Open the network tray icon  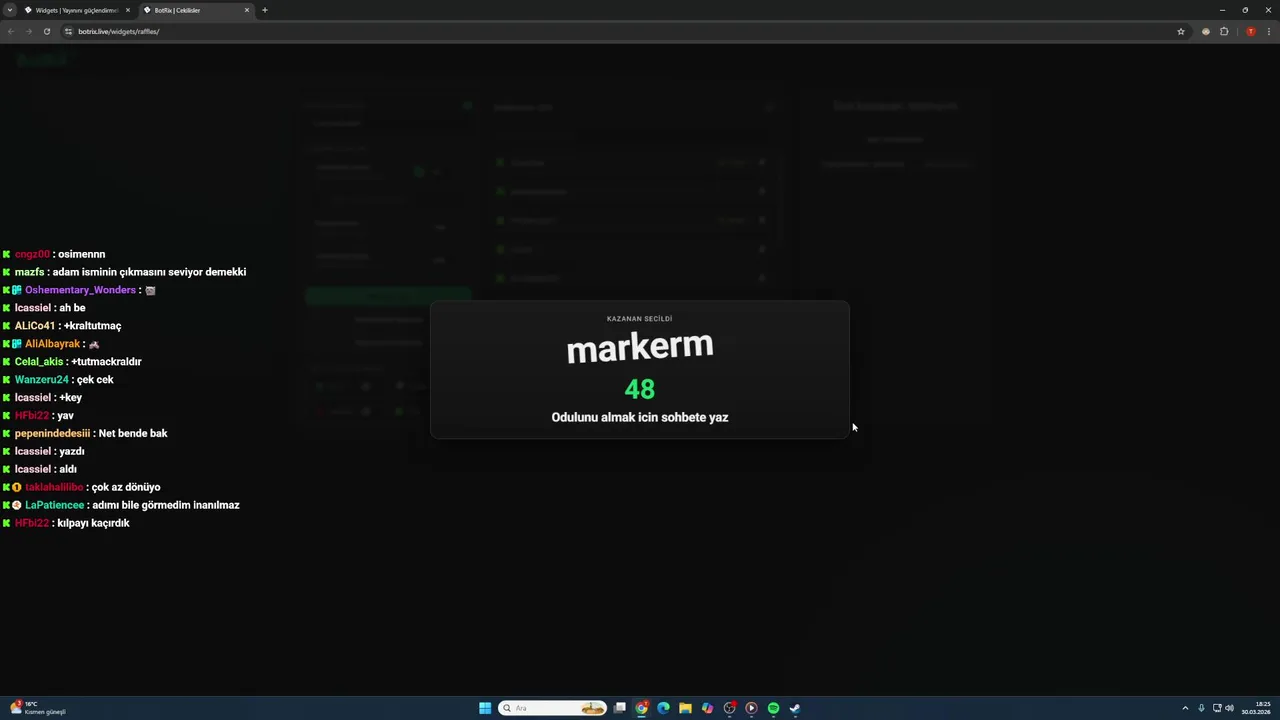tap(1217, 708)
